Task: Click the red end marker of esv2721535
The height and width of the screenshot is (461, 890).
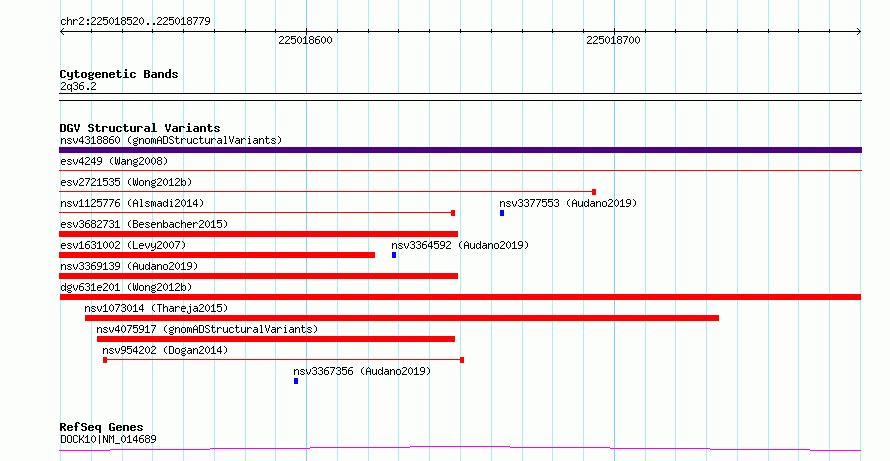Action: [594, 192]
